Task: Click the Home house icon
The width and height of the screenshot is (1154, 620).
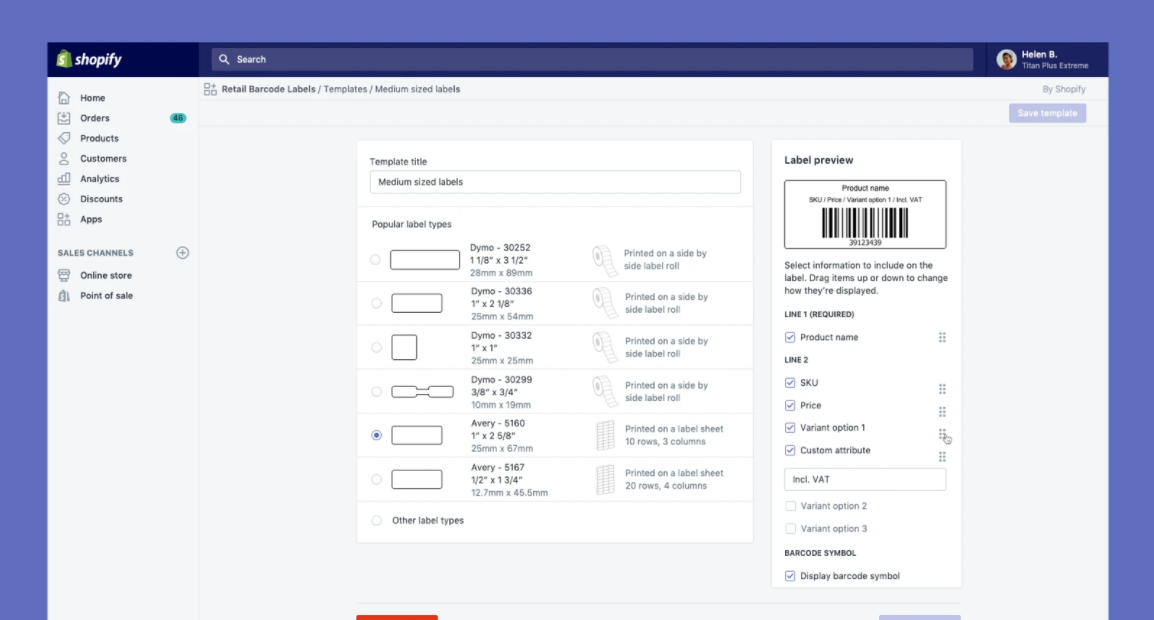Action: 64,98
